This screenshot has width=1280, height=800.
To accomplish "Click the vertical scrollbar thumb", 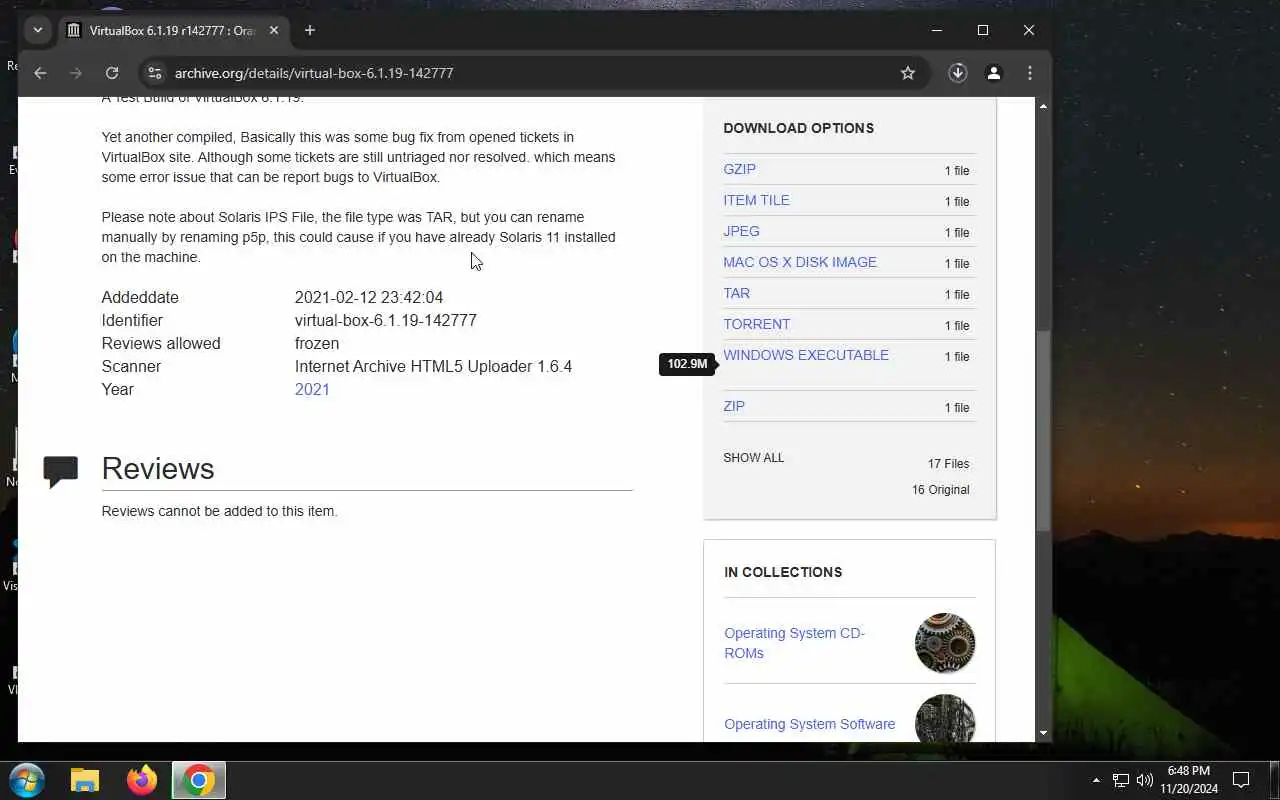I will 1043,430.
